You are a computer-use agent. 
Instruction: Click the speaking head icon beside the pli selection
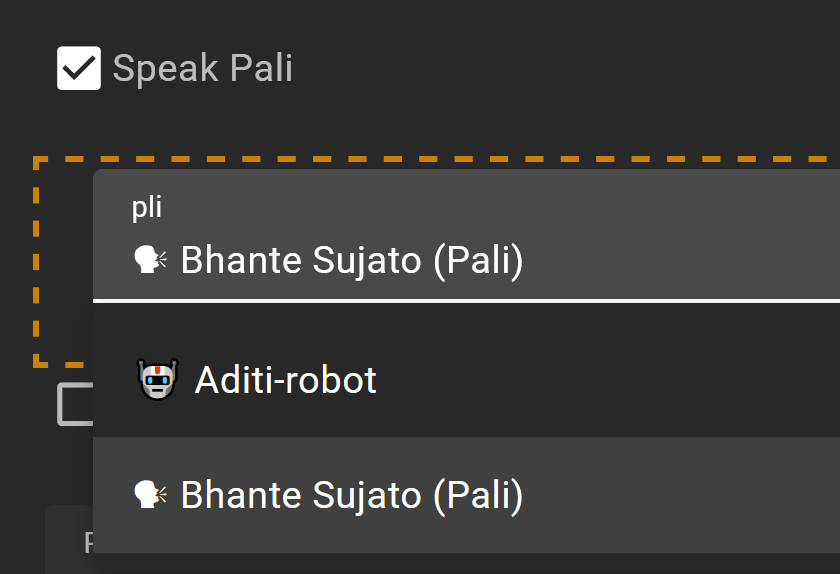click(150, 260)
